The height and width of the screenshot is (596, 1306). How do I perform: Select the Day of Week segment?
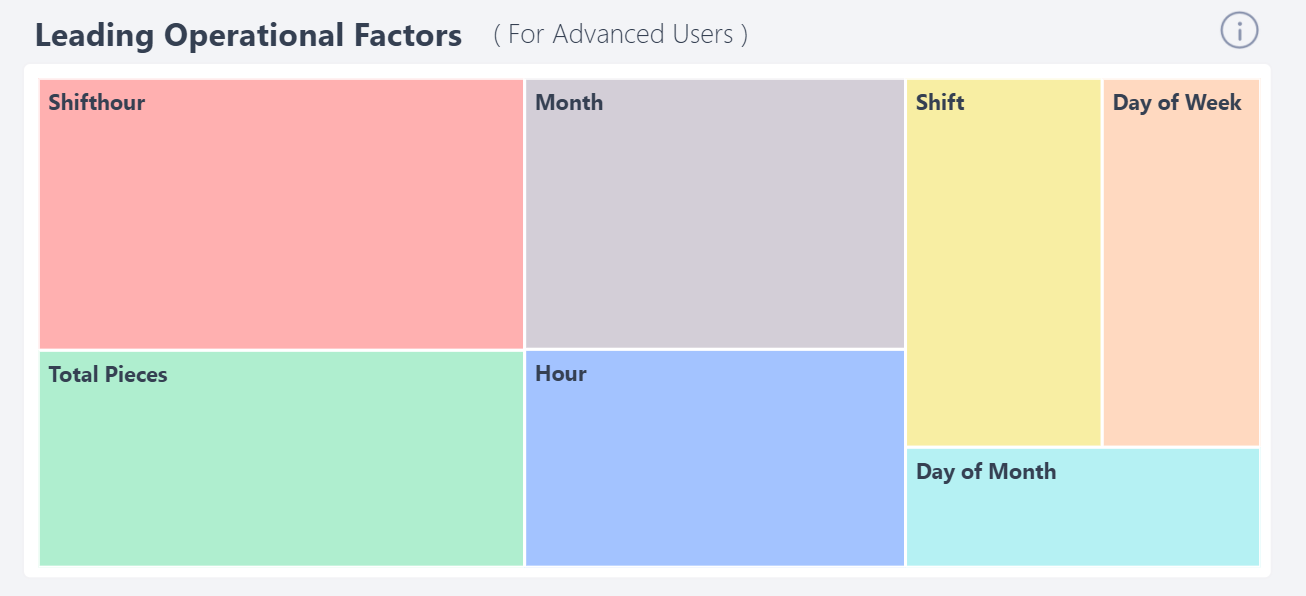1180,260
